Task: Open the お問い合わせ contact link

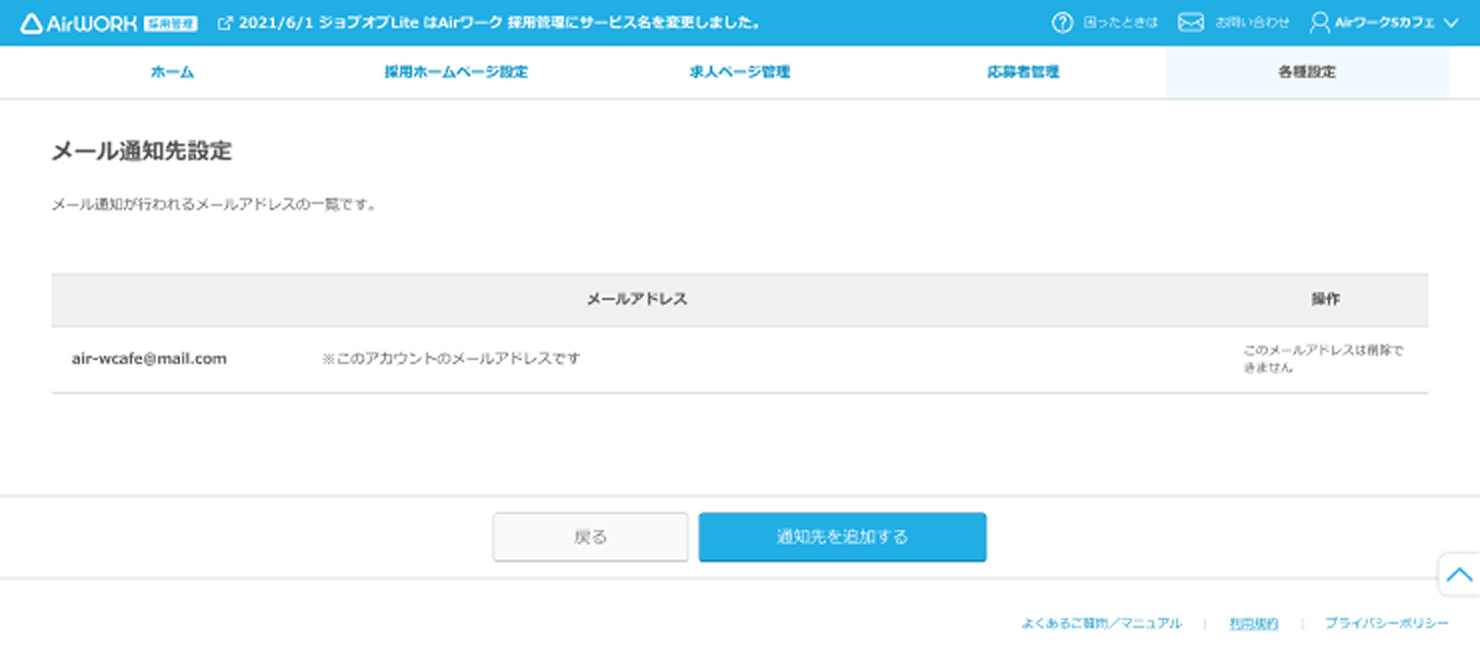Action: 1252,22
